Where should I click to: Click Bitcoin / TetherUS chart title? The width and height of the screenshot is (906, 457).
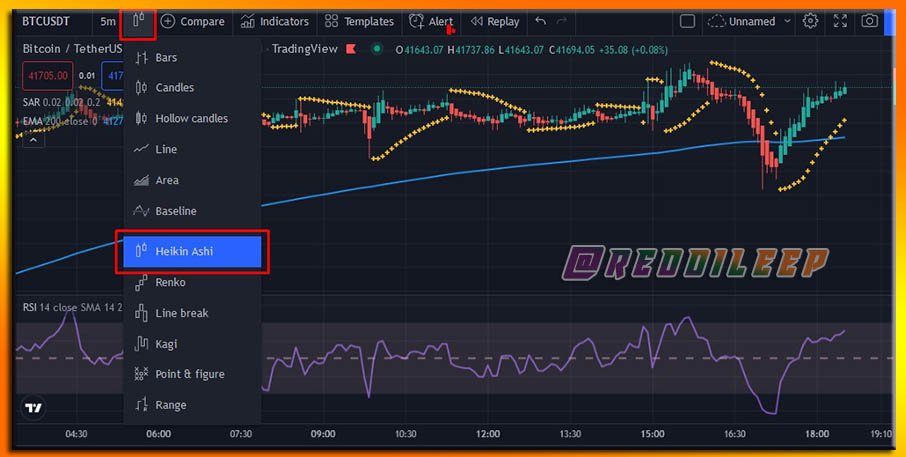72,49
